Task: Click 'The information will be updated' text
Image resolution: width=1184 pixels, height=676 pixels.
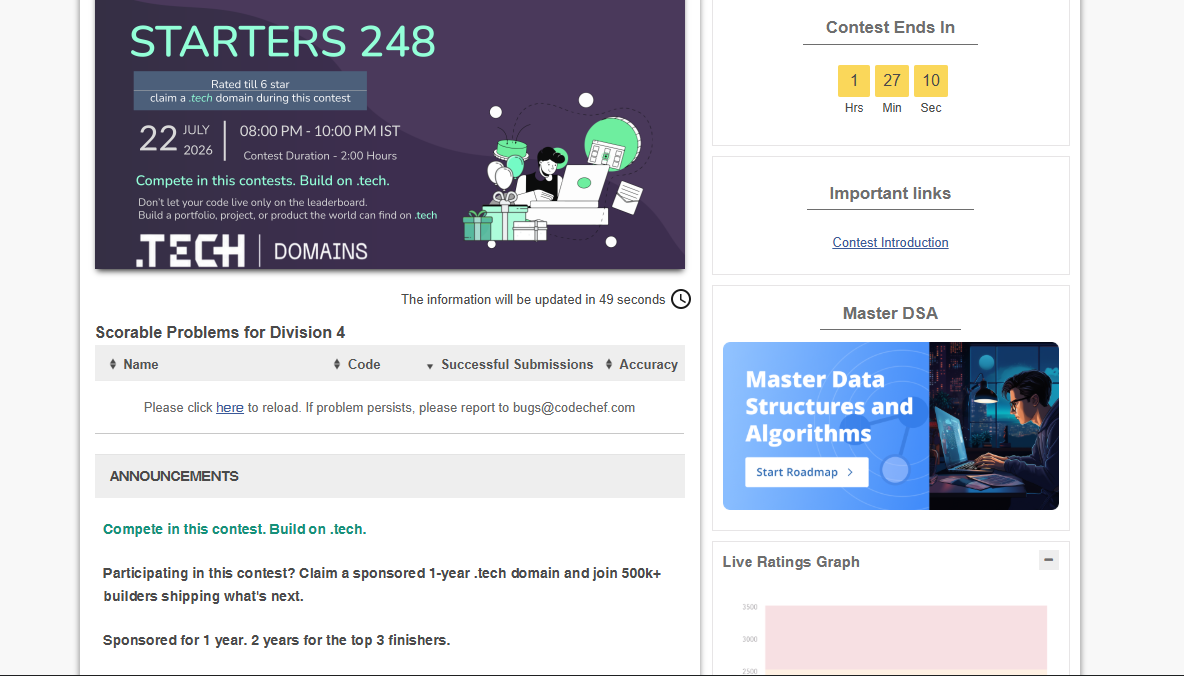Action: click(x=533, y=299)
